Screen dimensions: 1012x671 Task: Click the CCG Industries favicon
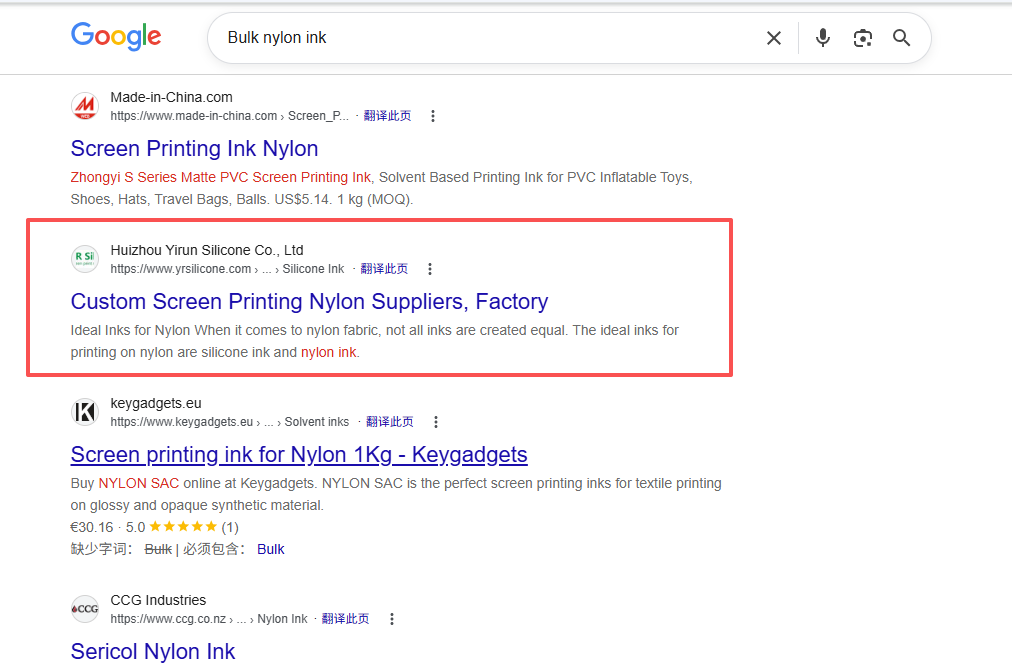coord(85,609)
